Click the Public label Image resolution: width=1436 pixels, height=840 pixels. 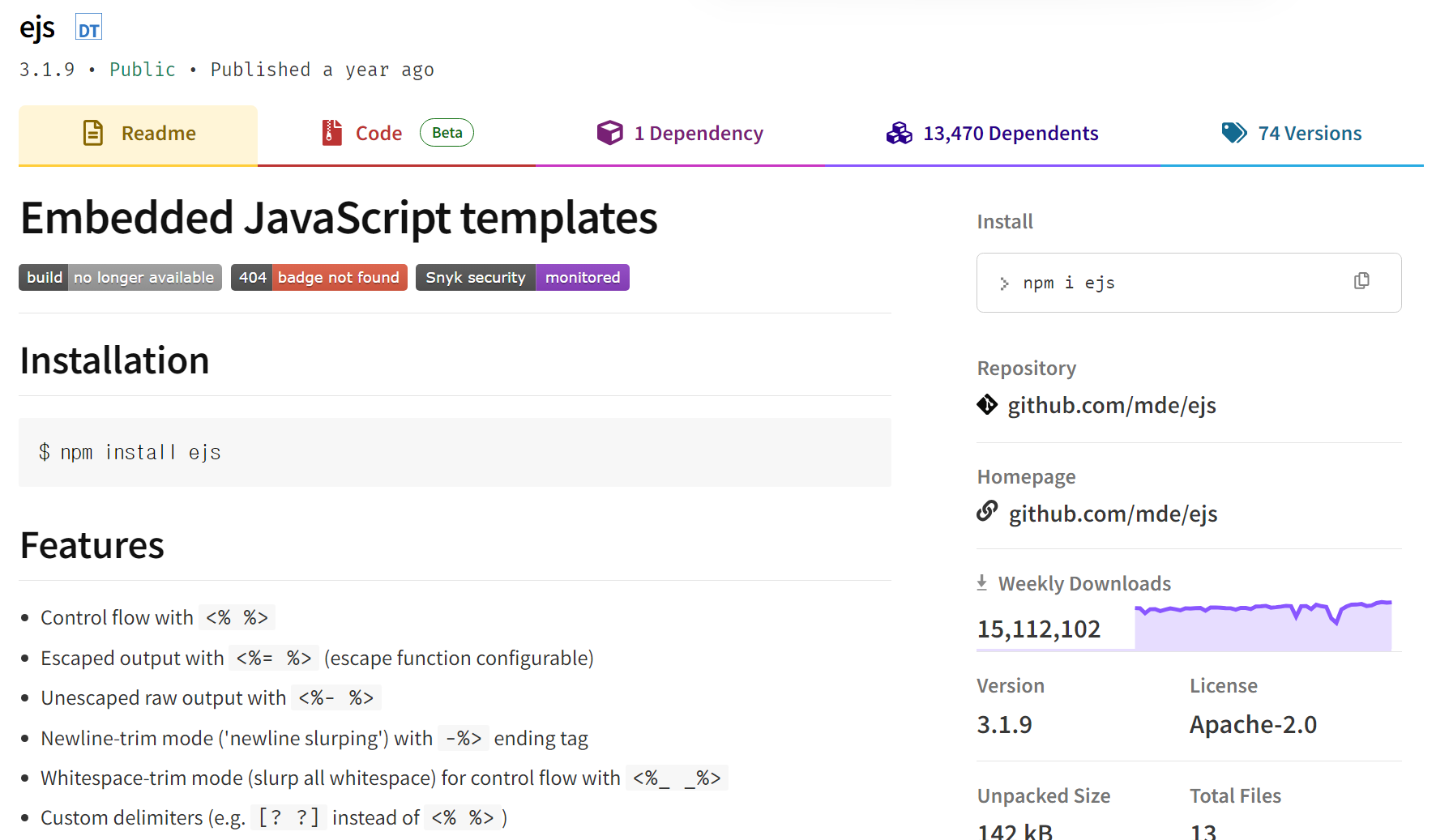tap(143, 70)
